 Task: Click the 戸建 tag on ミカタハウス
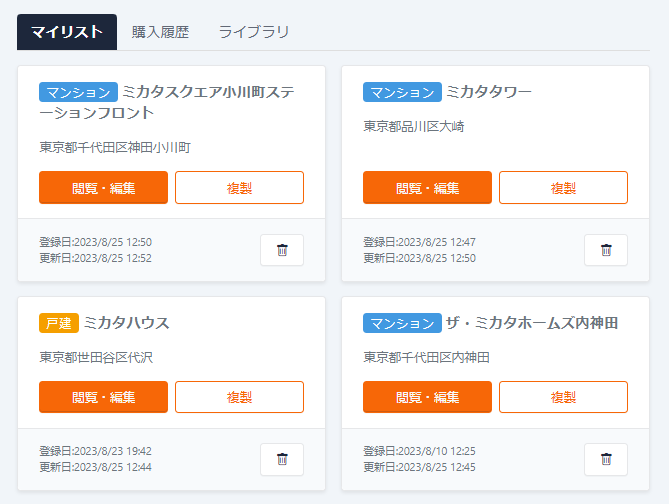[x=59, y=323]
